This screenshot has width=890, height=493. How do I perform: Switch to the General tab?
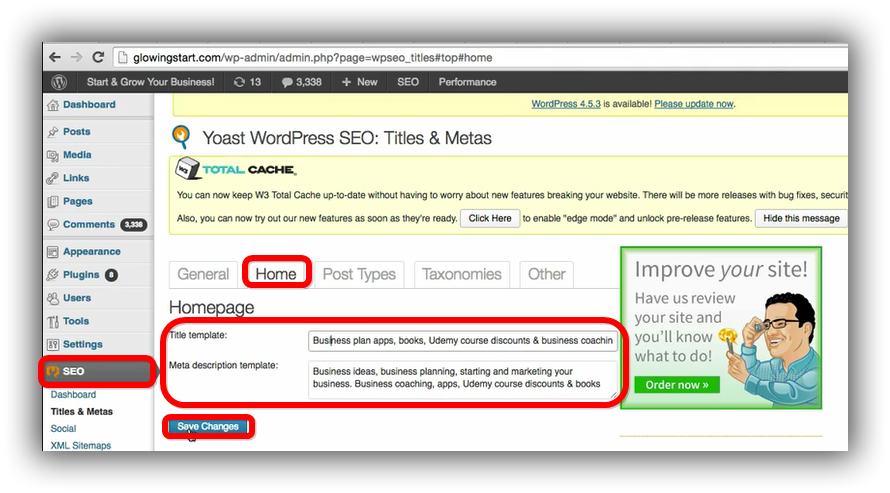(x=203, y=275)
